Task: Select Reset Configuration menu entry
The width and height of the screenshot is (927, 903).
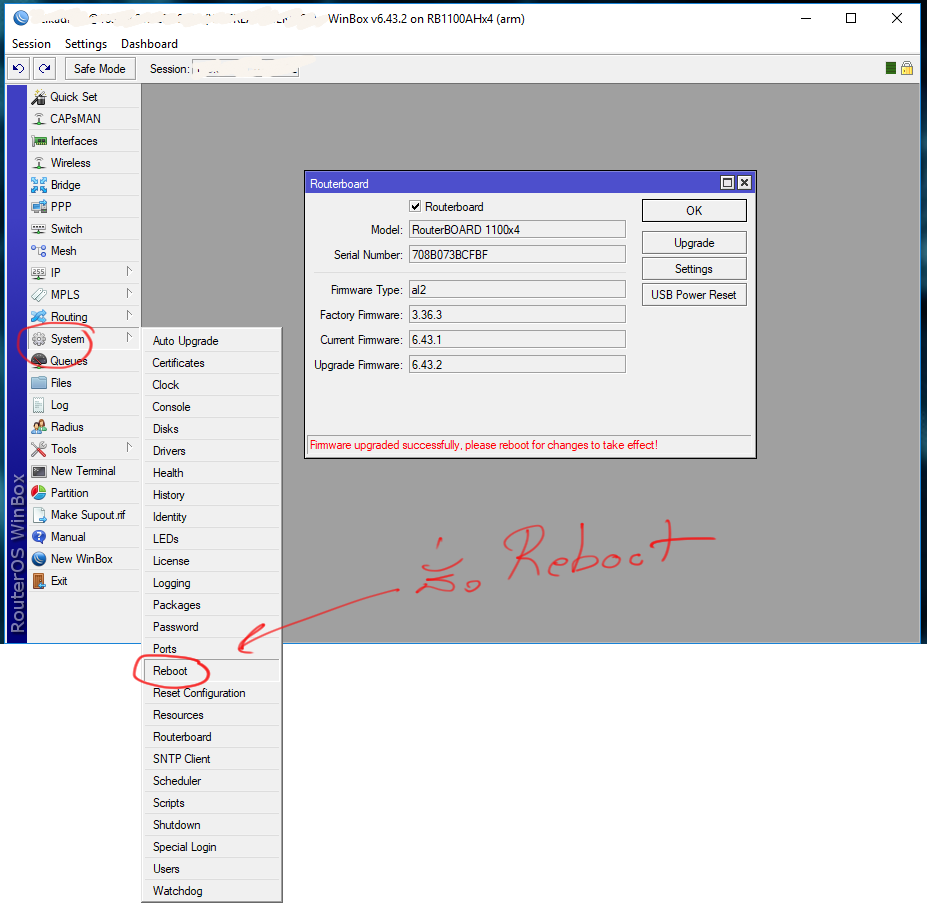Action: point(212,693)
